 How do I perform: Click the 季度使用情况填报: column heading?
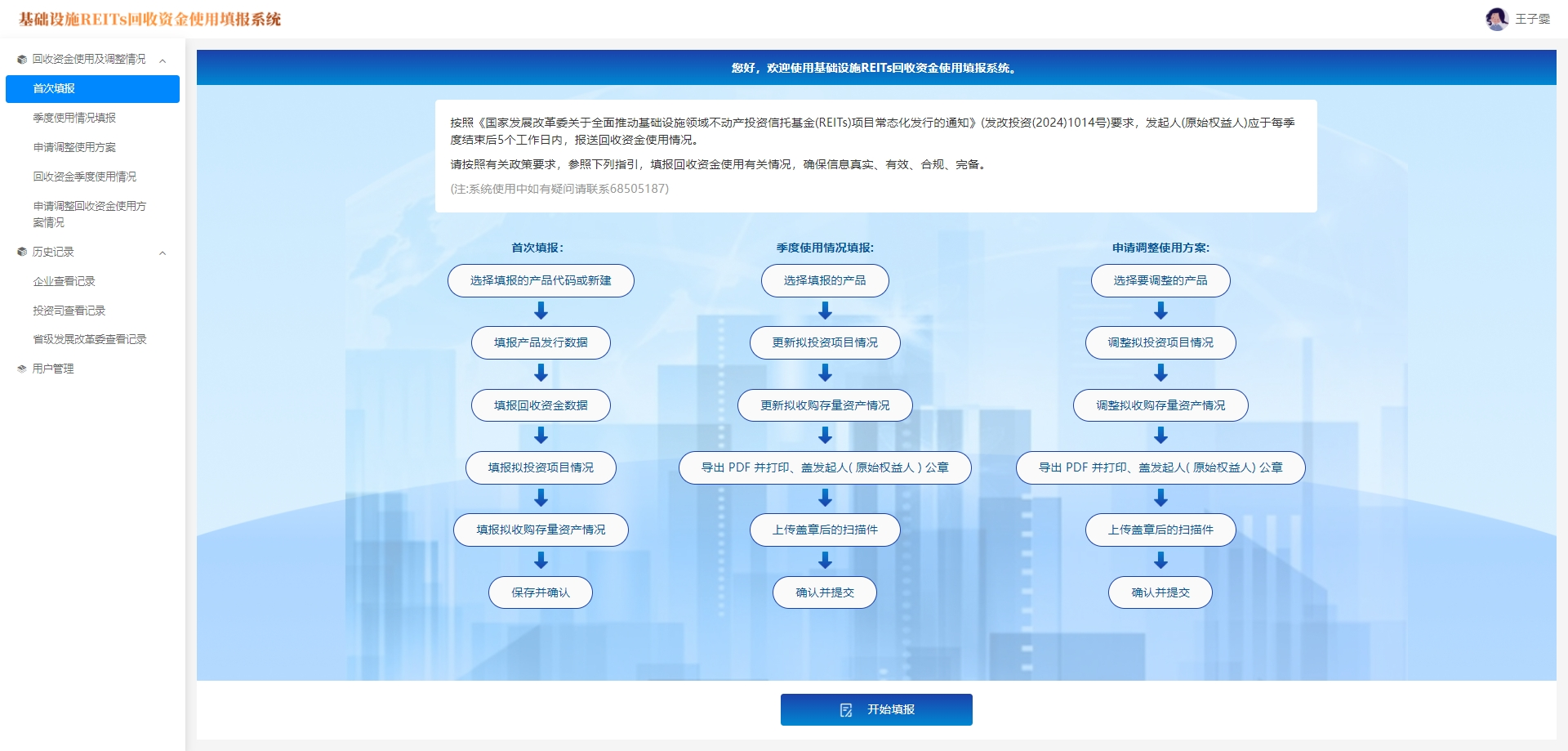click(x=825, y=248)
